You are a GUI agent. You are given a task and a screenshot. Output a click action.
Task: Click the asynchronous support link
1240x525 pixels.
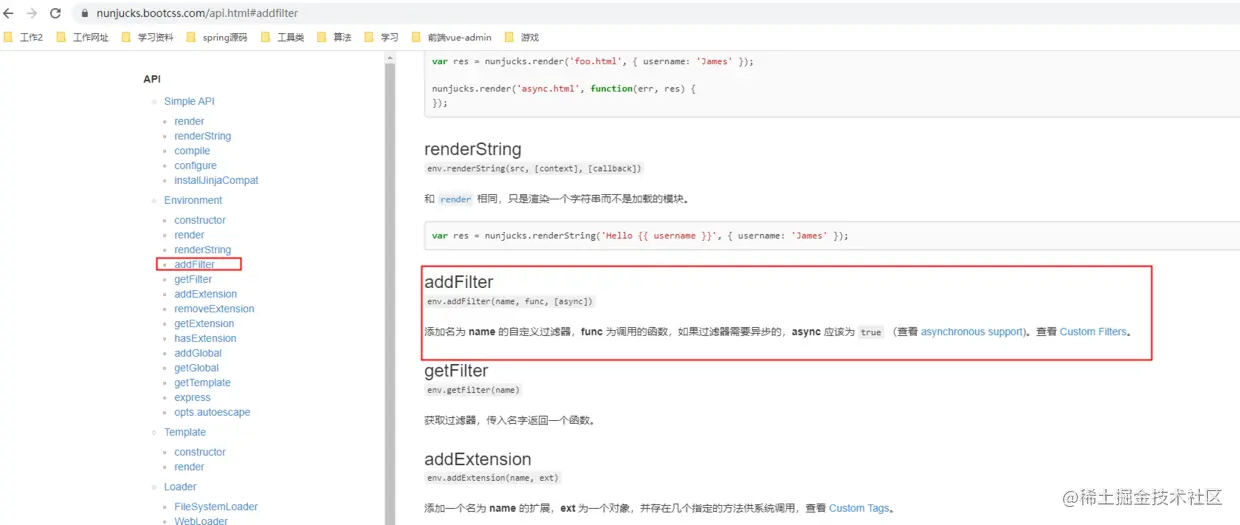(x=973, y=331)
